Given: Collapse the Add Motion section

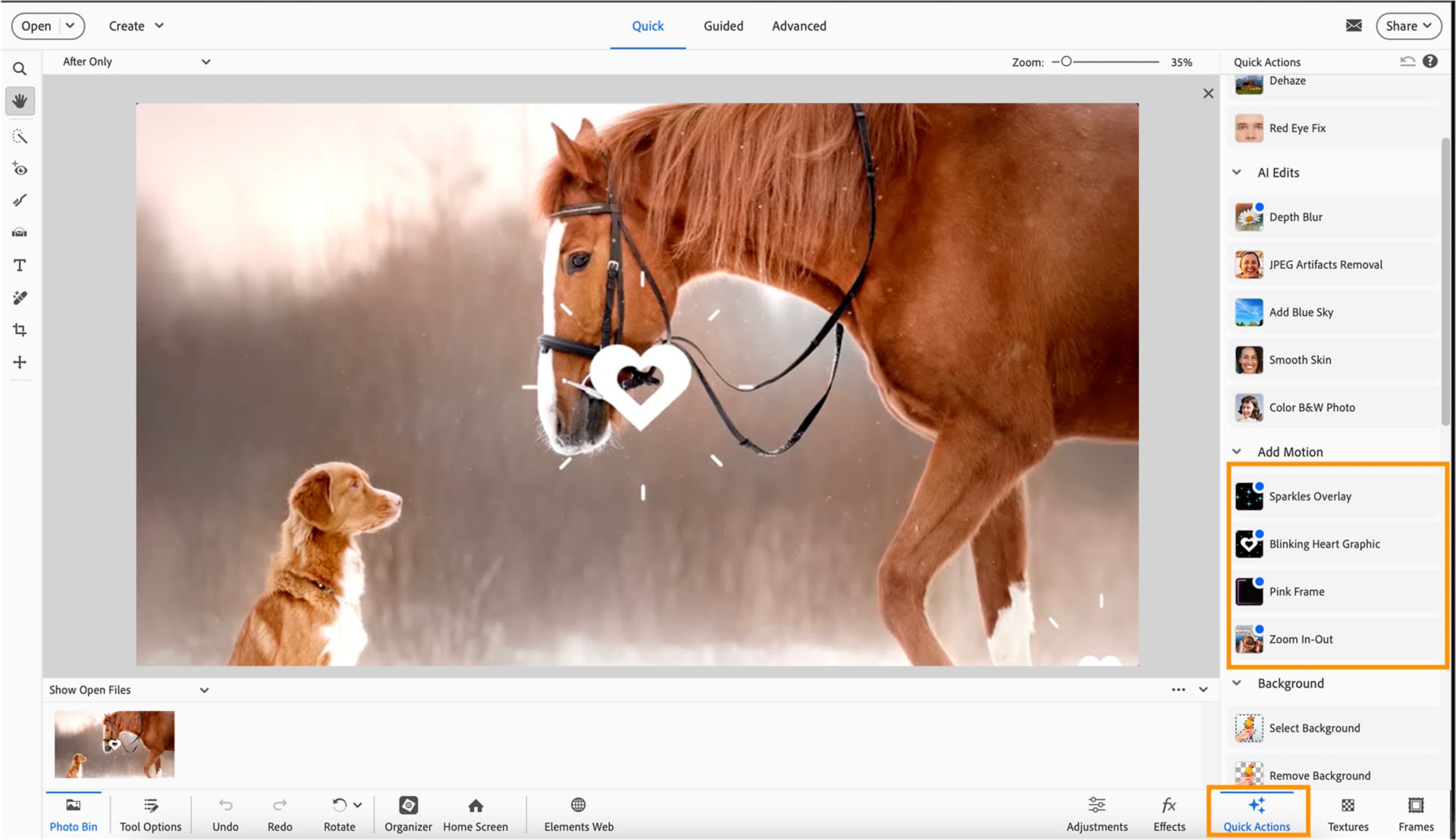Looking at the screenshot, I should pos(1237,452).
